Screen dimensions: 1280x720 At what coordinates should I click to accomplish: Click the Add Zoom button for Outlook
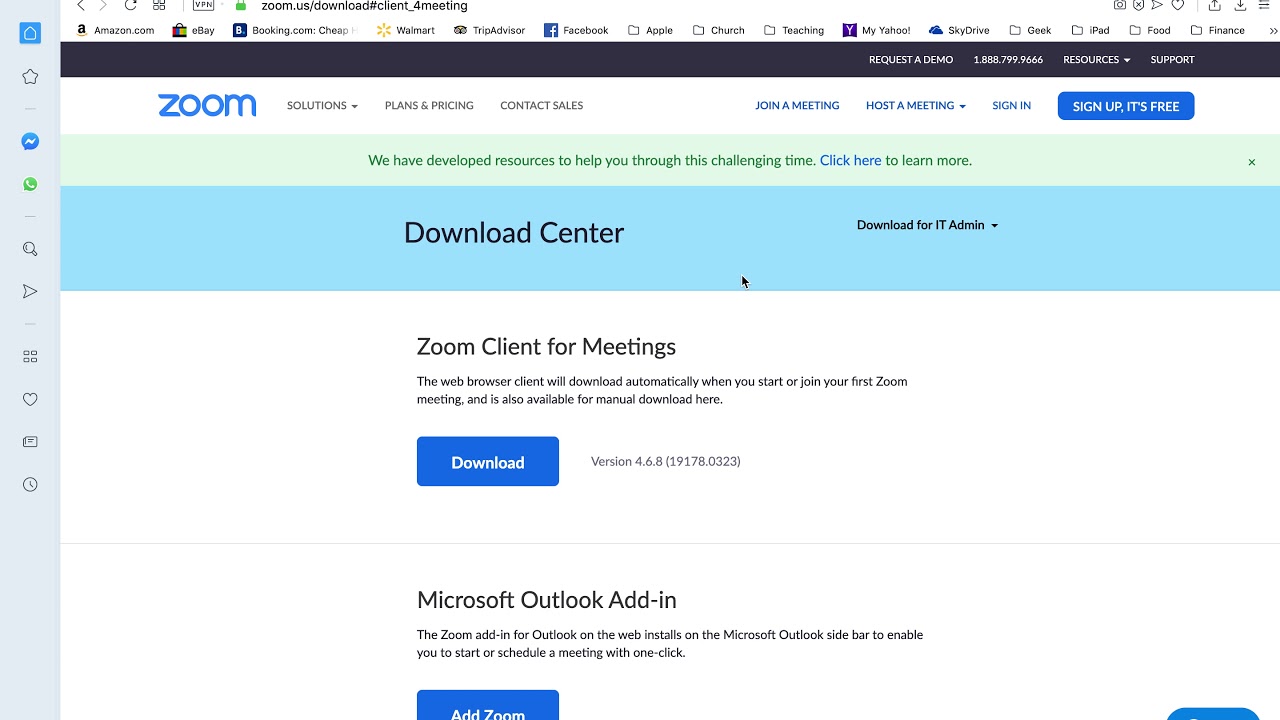(488, 706)
